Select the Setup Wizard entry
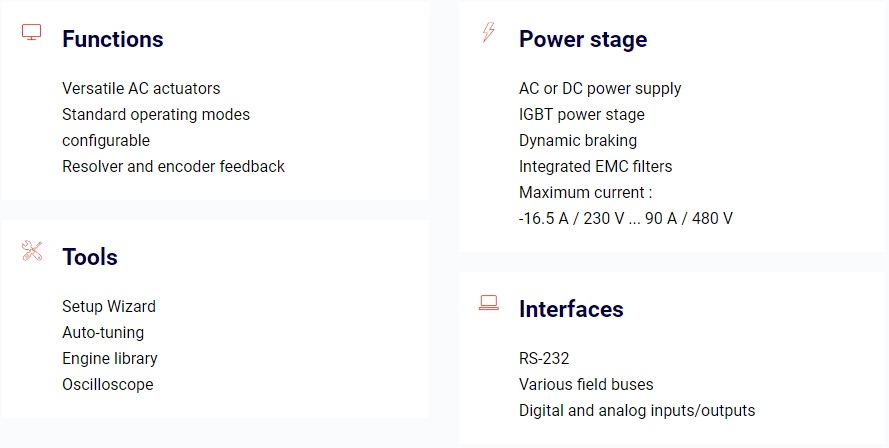 coord(109,306)
